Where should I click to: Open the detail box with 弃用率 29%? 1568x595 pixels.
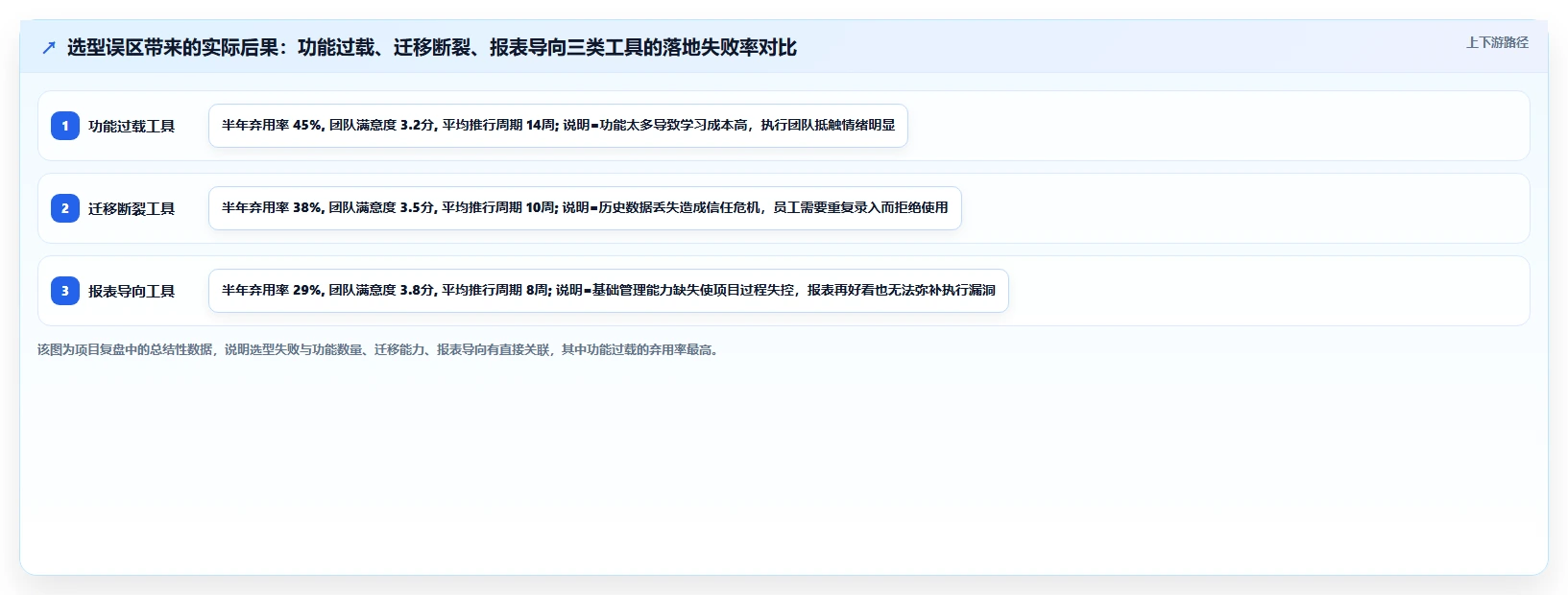pyautogui.click(x=609, y=291)
